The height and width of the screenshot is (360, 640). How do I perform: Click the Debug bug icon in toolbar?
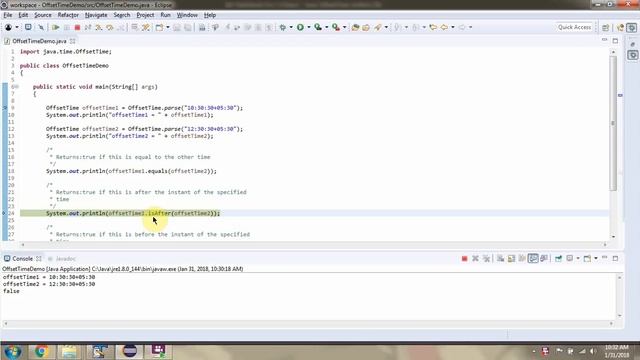click(282, 27)
